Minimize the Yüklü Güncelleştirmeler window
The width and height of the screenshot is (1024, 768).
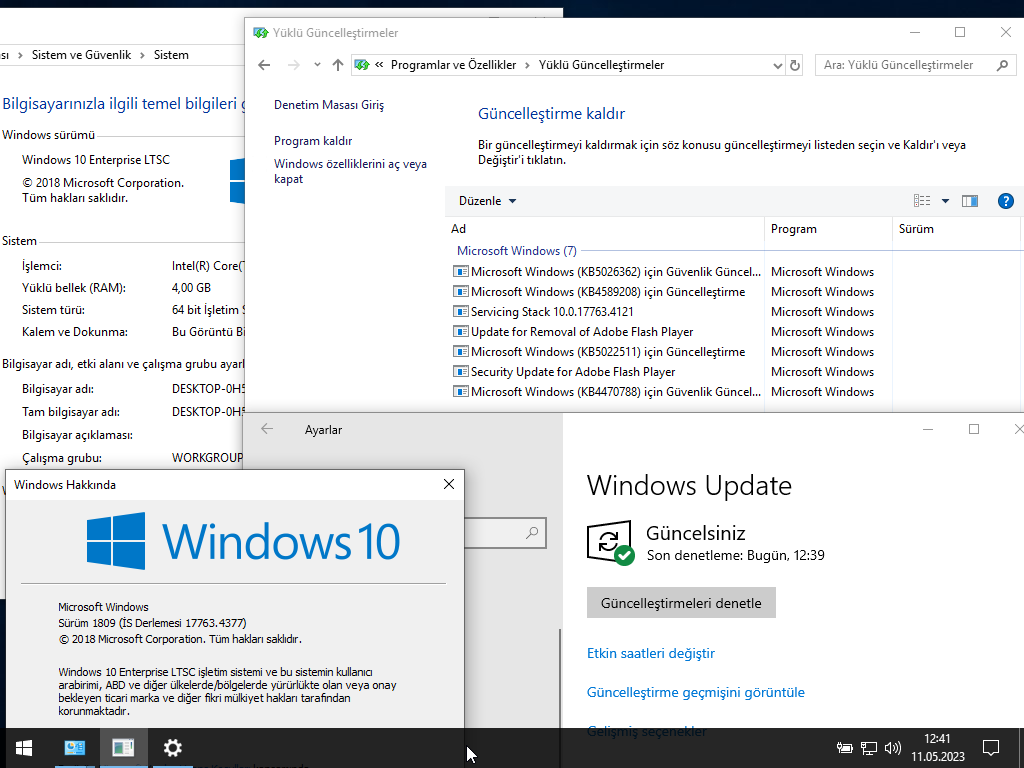coord(915,32)
